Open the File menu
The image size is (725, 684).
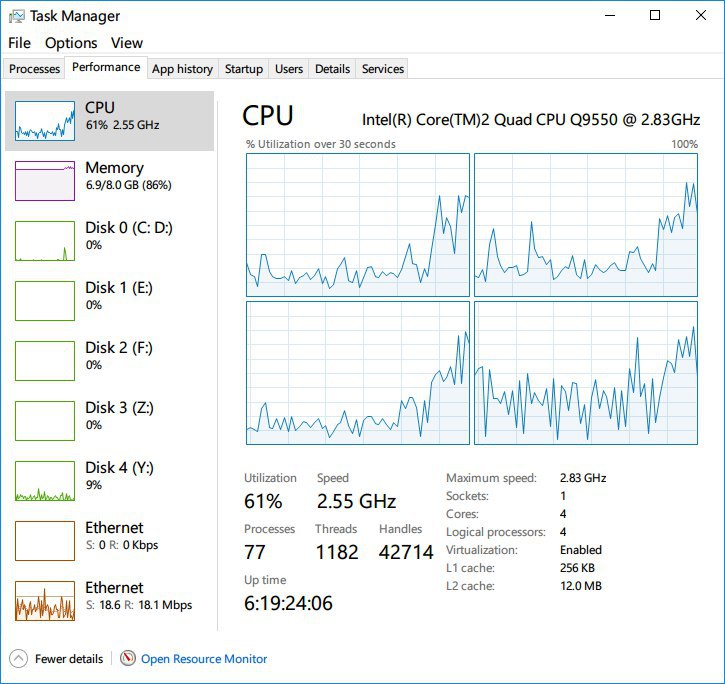(19, 43)
